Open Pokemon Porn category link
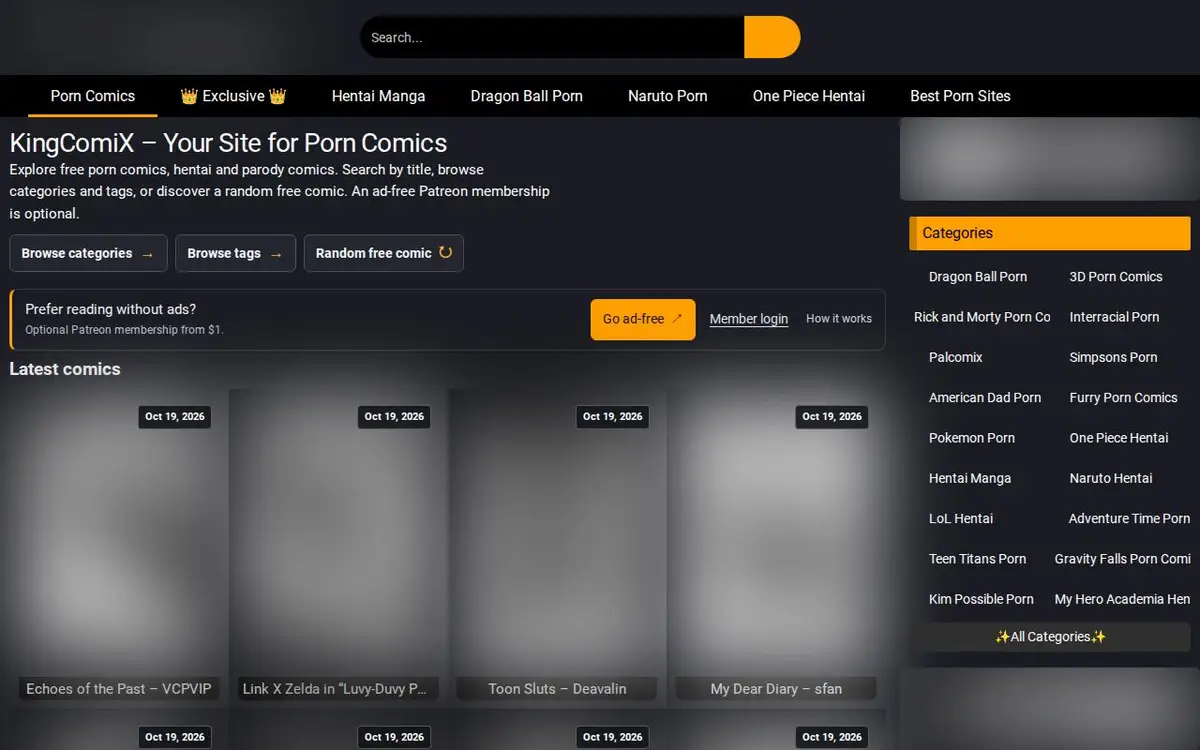This screenshot has width=1200, height=750. click(x=972, y=438)
